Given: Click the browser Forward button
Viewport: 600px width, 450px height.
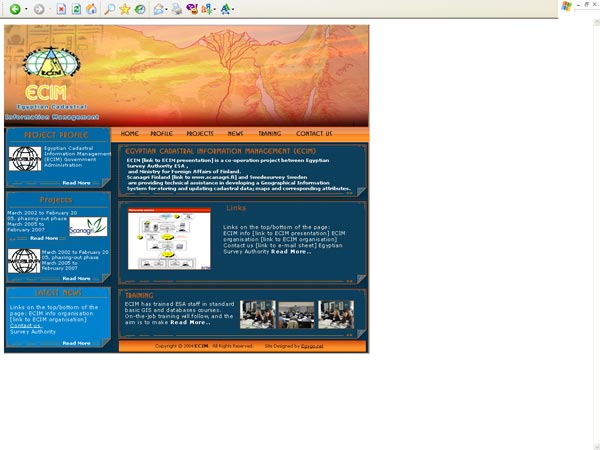Looking at the screenshot, I should click(x=39, y=9).
